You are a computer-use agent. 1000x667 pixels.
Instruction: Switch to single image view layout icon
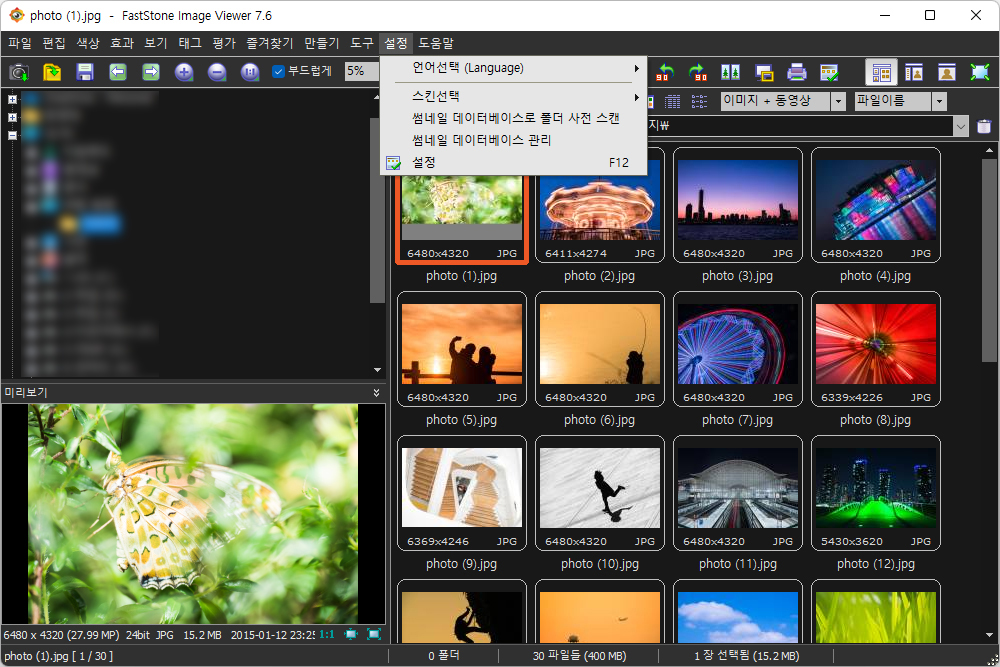[x=947, y=72]
